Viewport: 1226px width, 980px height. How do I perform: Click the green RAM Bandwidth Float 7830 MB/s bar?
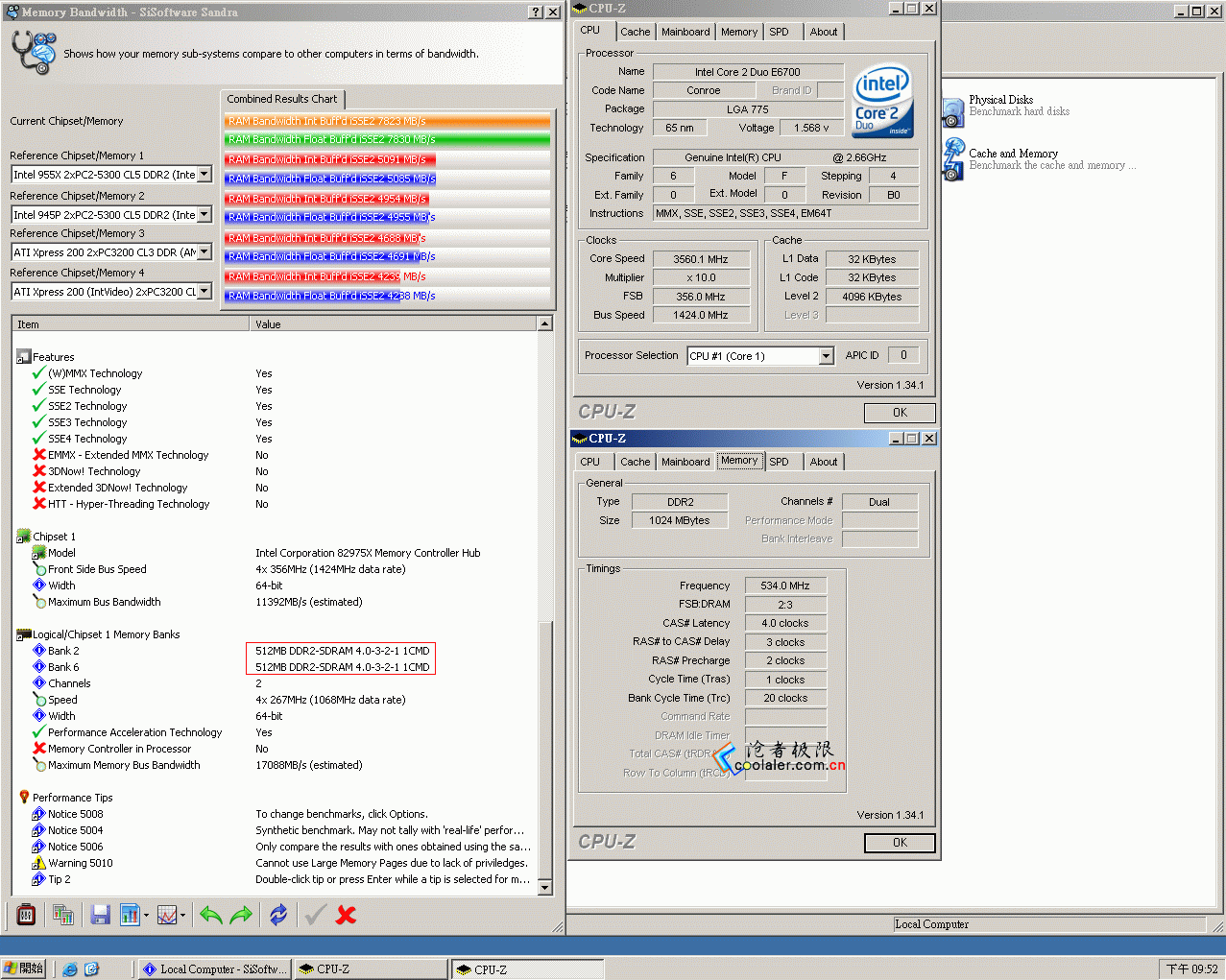[388, 139]
